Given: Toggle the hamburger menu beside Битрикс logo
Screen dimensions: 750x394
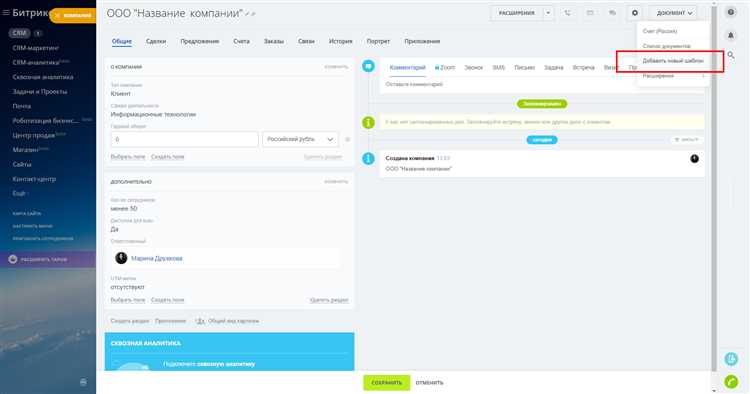Looking at the screenshot, I should pyautogui.click(x=6, y=13).
